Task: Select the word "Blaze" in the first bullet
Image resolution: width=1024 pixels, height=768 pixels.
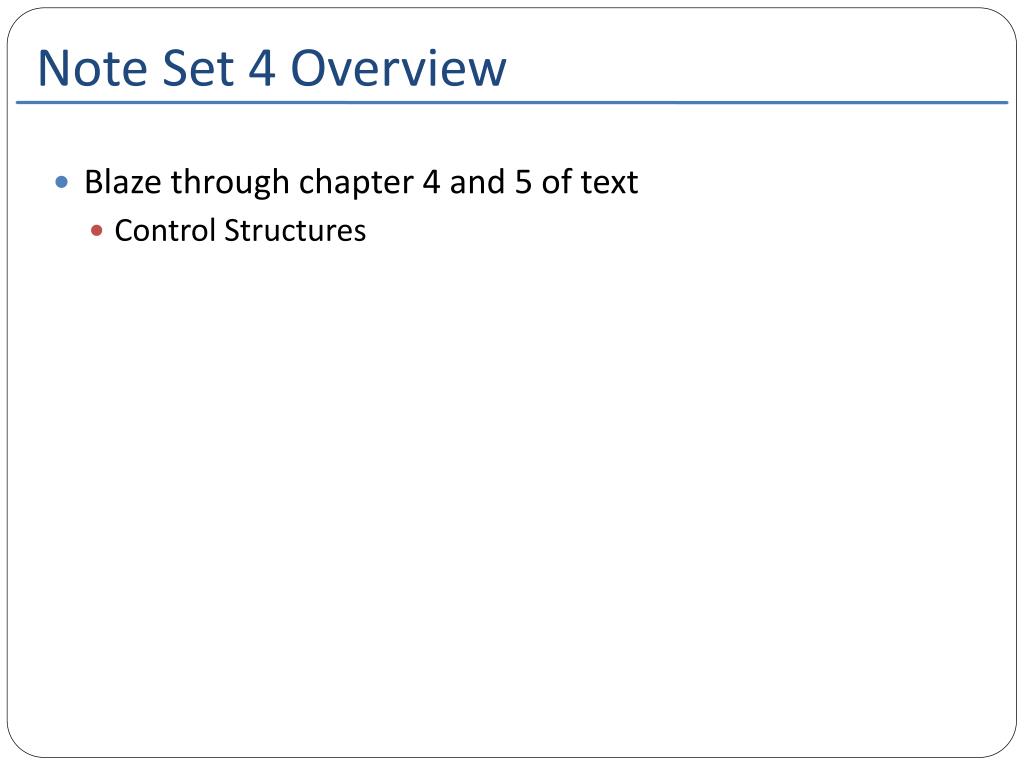Action: point(123,182)
